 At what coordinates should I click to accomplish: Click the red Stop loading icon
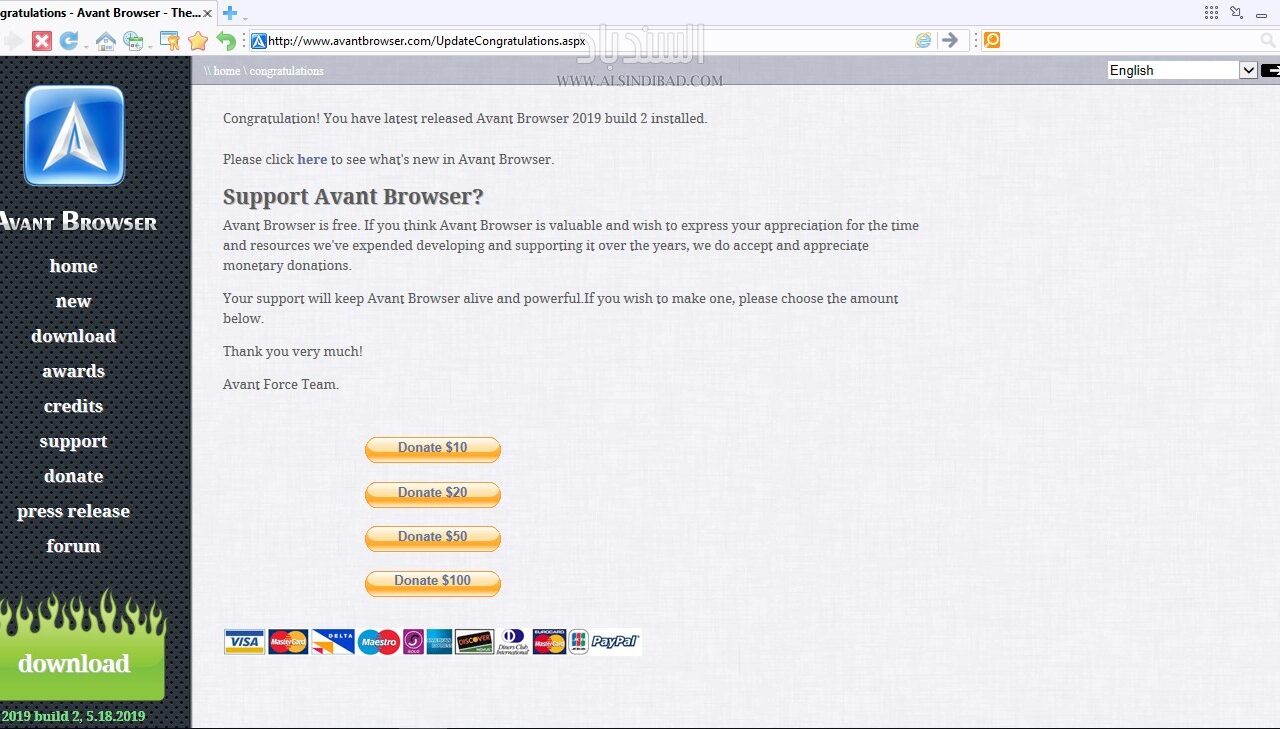pos(41,41)
